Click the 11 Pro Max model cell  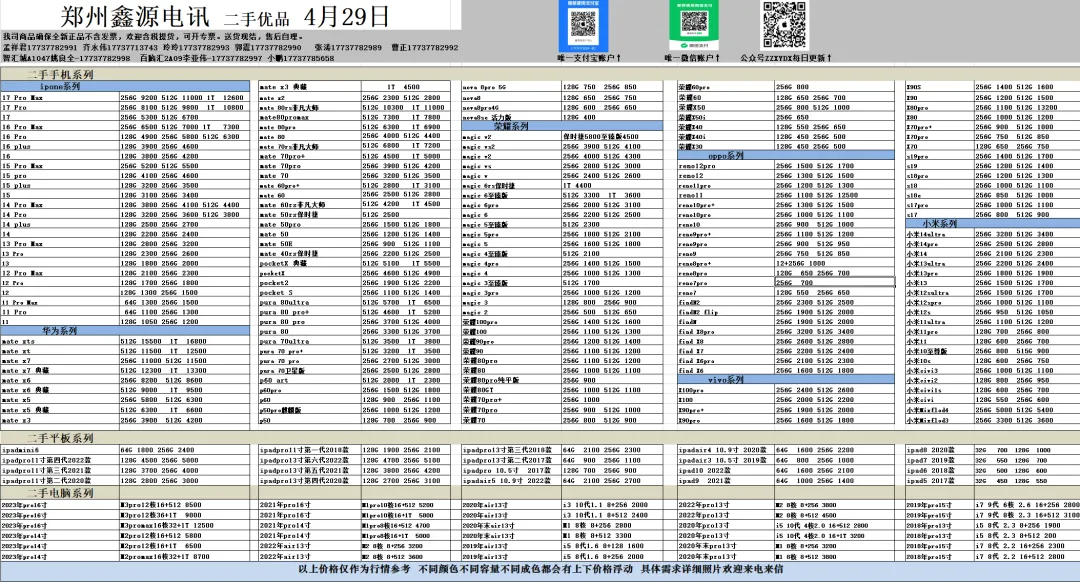pyautogui.click(x=60, y=302)
